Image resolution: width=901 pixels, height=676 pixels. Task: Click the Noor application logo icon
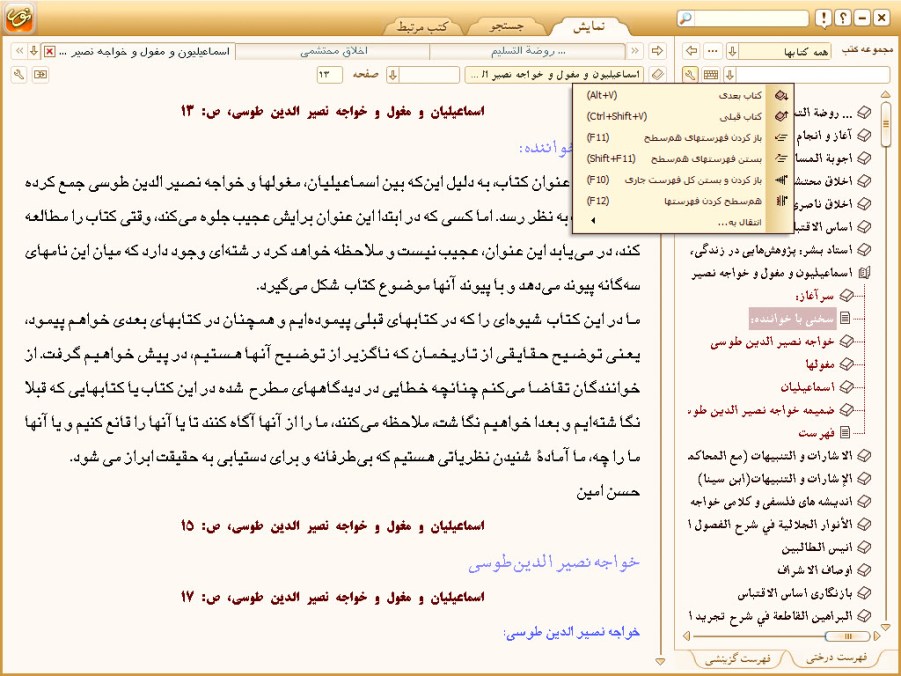tap(19, 18)
